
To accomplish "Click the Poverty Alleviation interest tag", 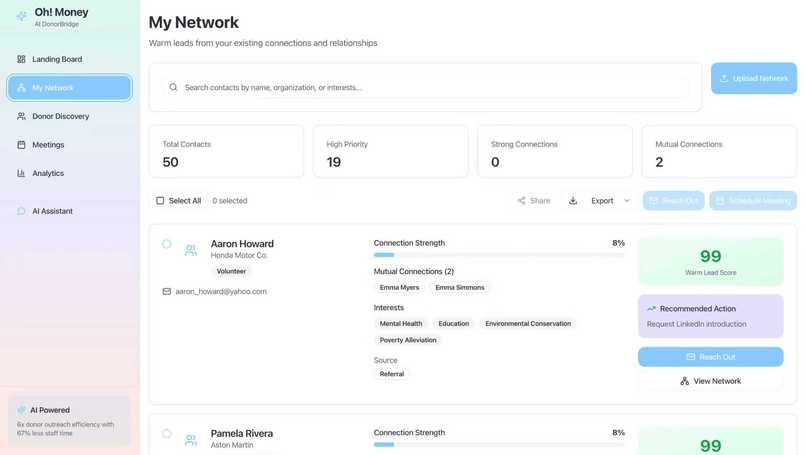I will tap(408, 340).
